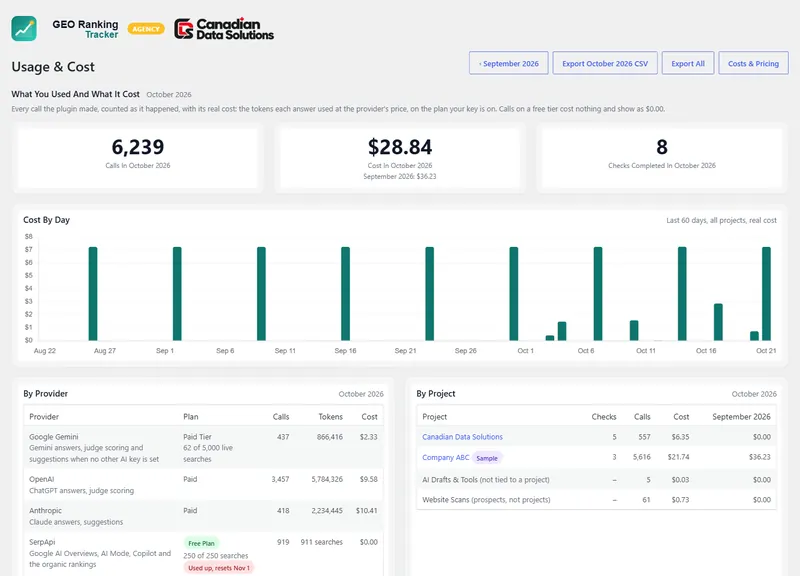This screenshot has height=576, width=800.
Task: Click Company ABC cost $21.74
Action: (678, 457)
